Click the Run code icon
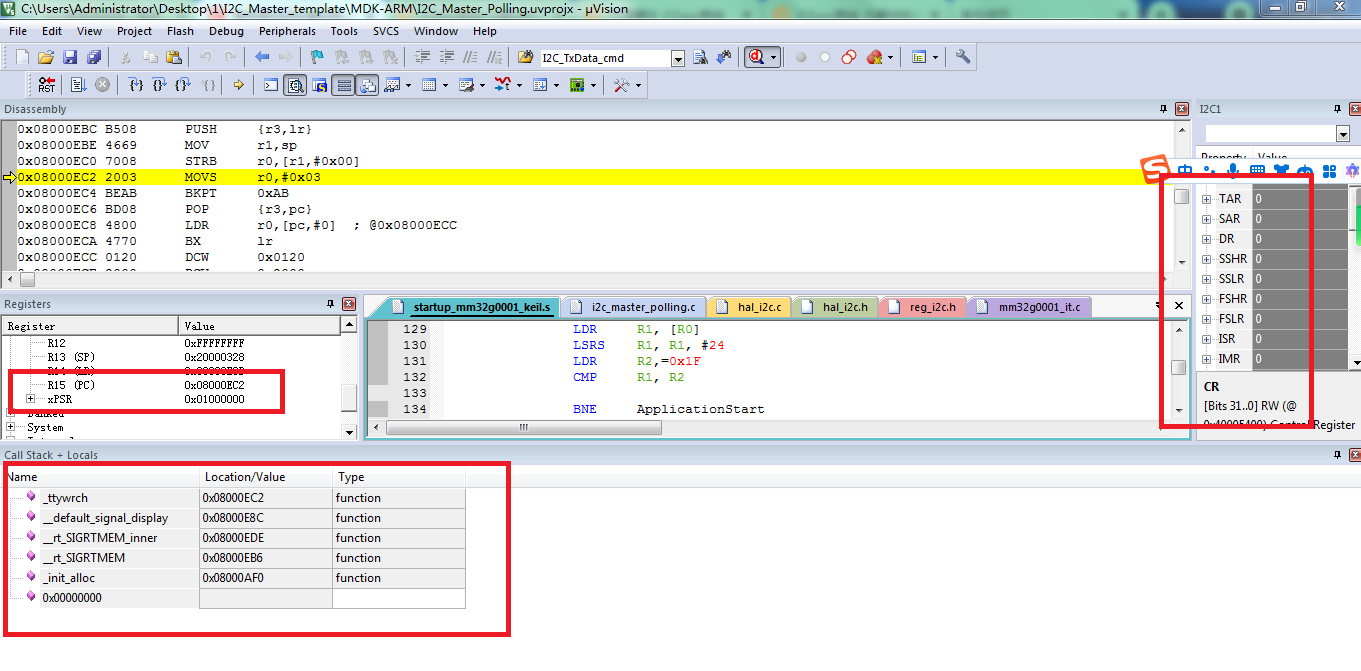 coord(77,85)
